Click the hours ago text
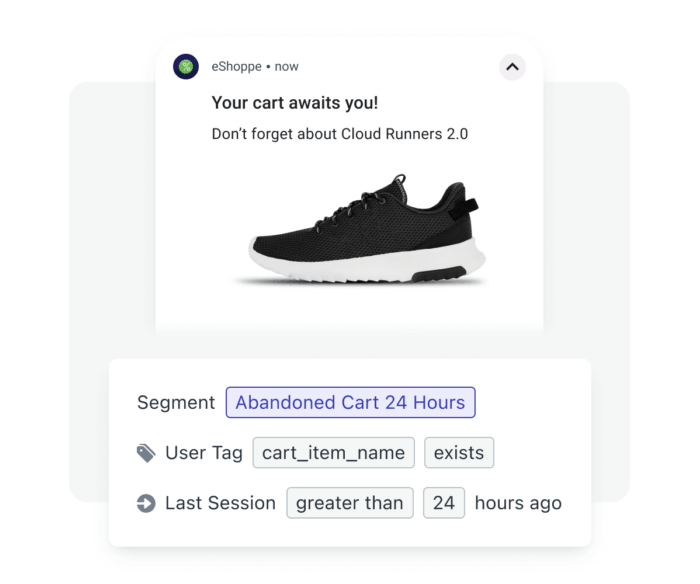700x584 pixels. pyautogui.click(x=518, y=503)
